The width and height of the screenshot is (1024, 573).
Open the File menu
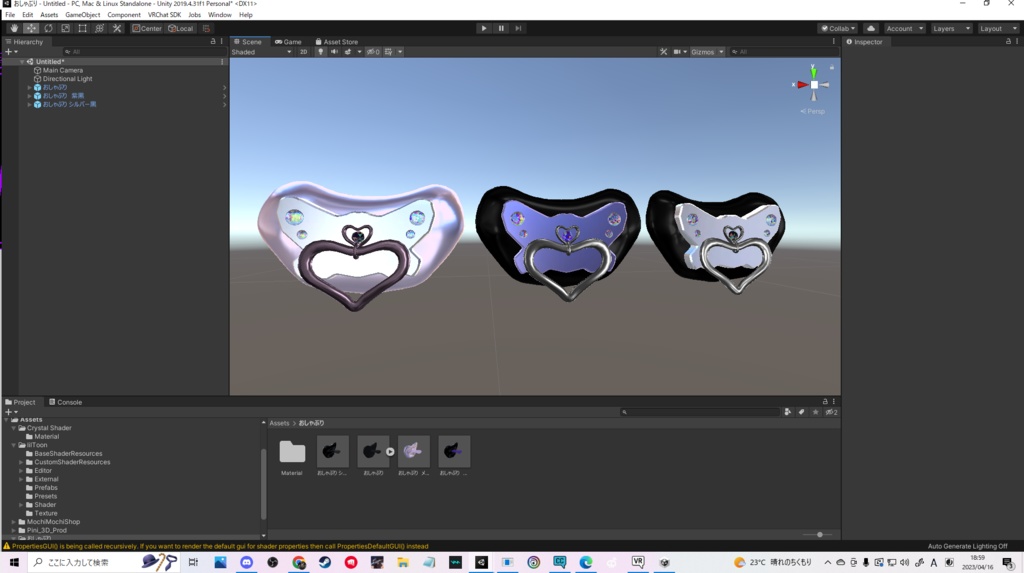click(x=10, y=14)
